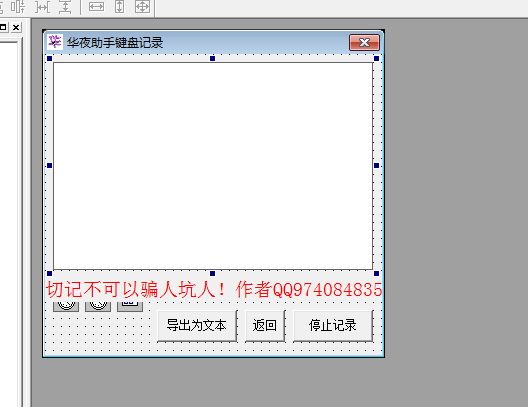Click the left panel restore/float button
This screenshot has width=528, height=407.
[x=3, y=27]
